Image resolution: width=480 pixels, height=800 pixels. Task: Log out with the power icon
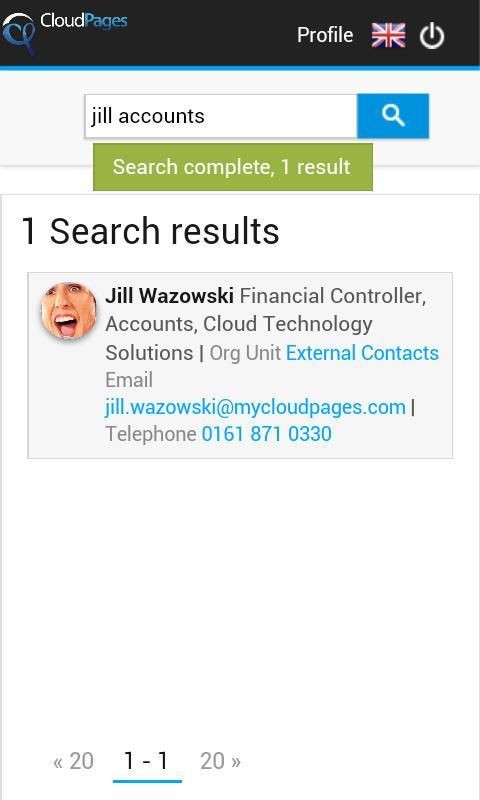(432, 36)
